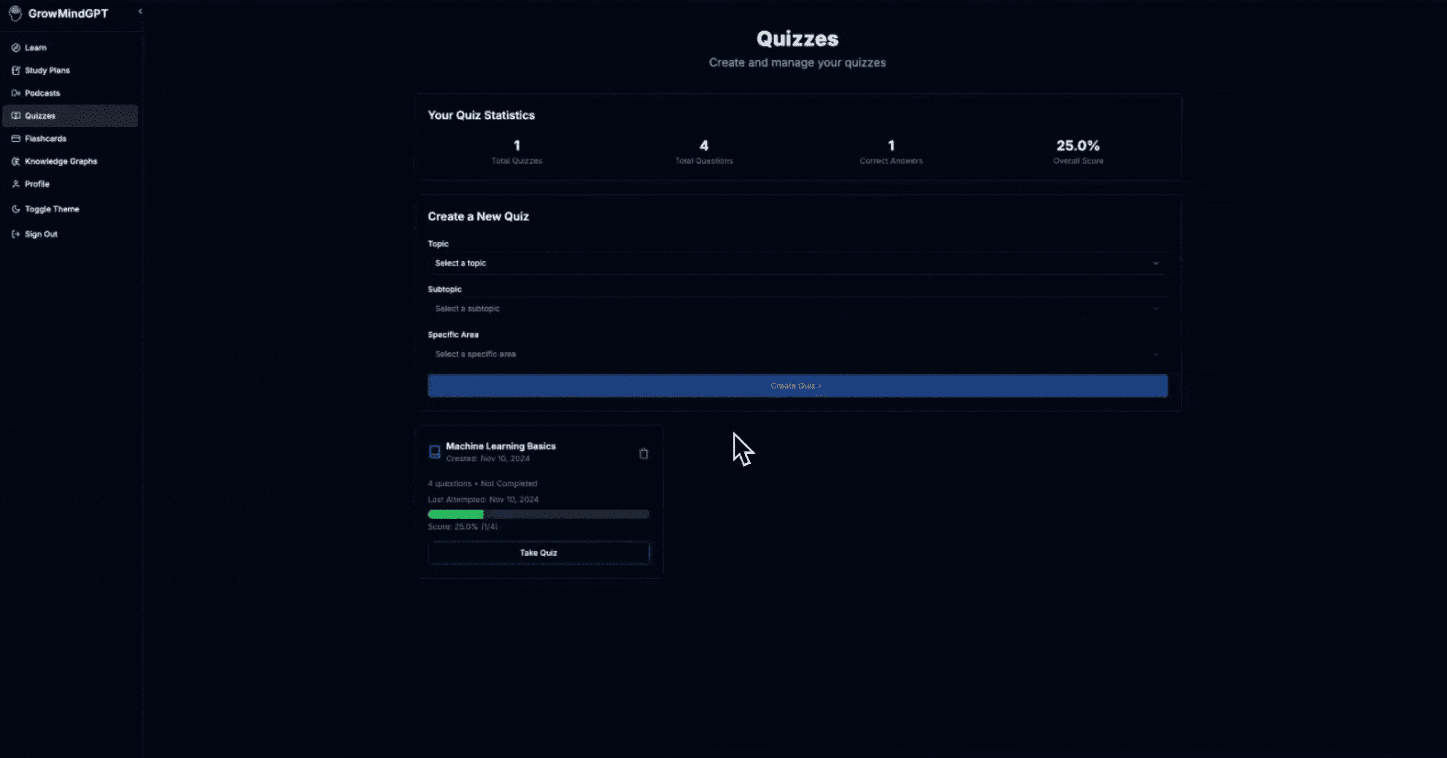The image size is (1447, 758).
Task: Click 'Last Attempted: Nov 10, 2024' text
Action: pyautogui.click(x=484, y=499)
